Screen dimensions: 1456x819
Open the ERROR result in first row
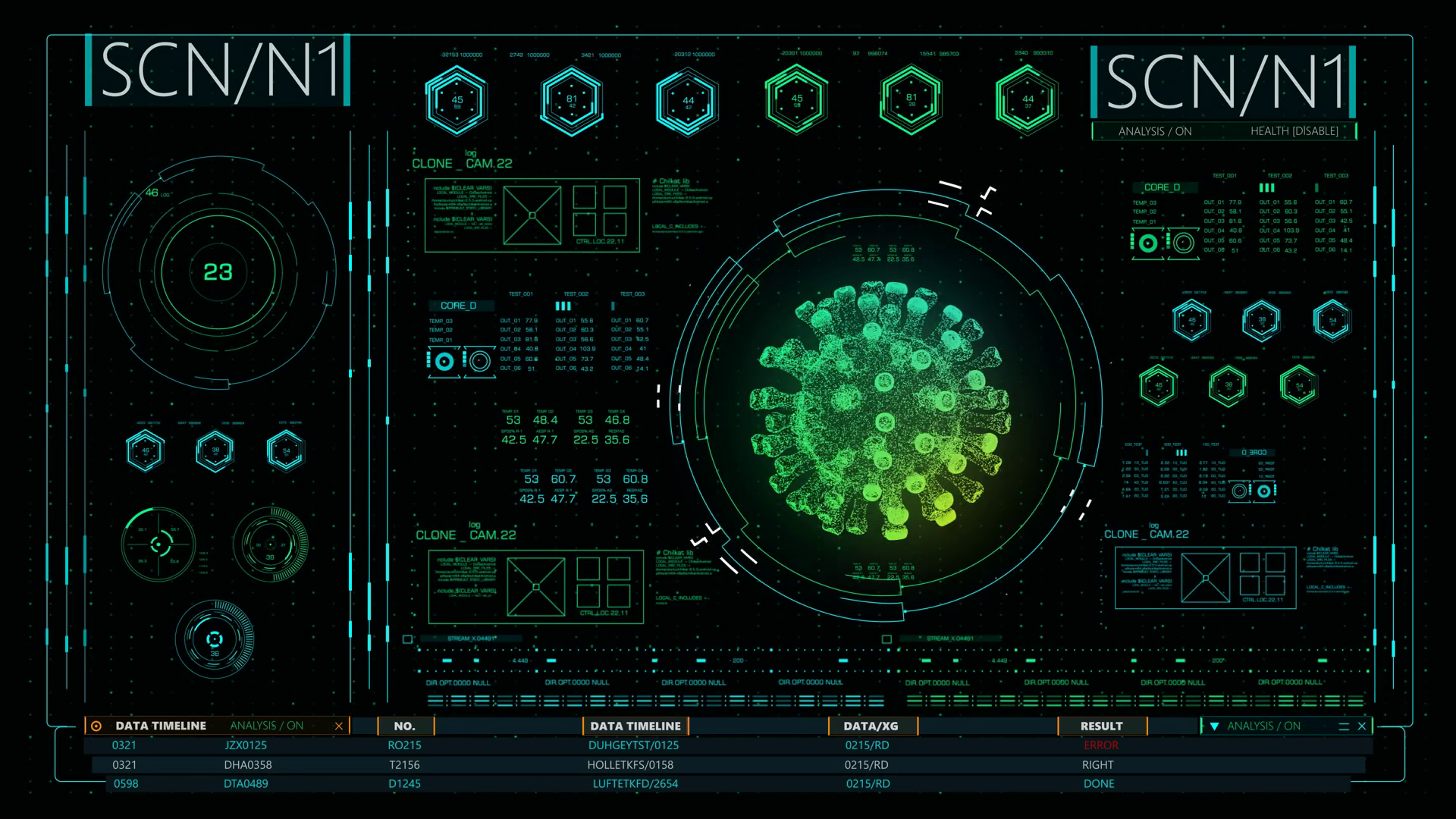(x=1100, y=745)
